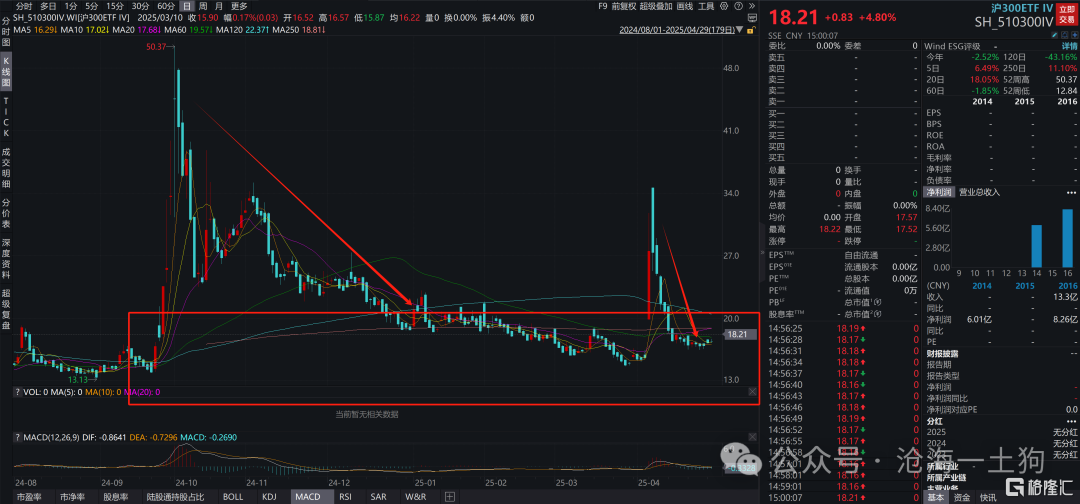Select the daily 日 K-line period
The width and height of the screenshot is (1080, 504).
click(x=187, y=6)
